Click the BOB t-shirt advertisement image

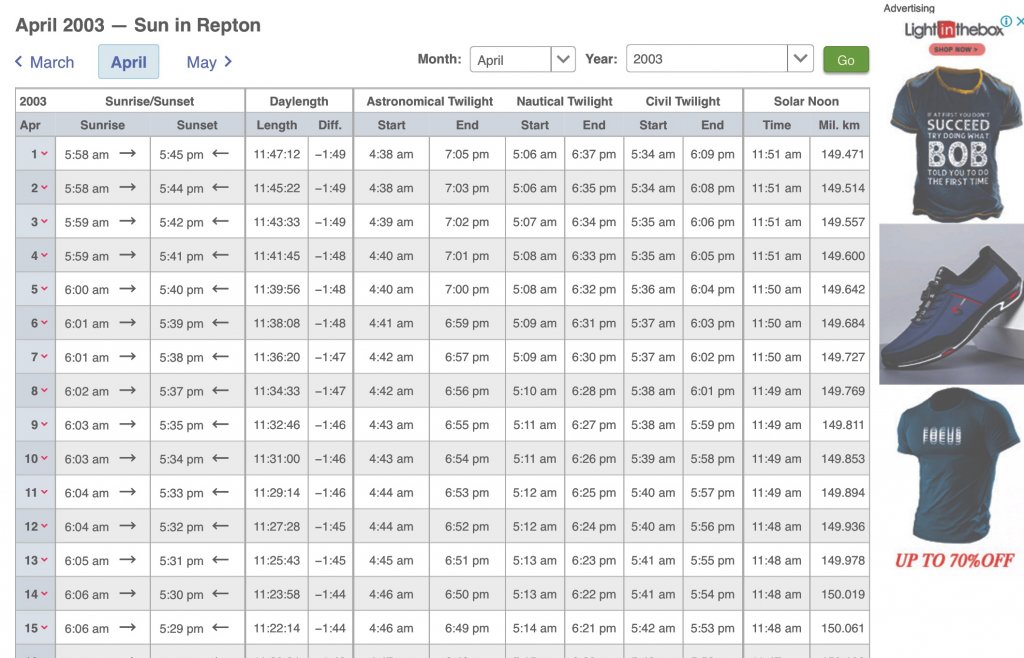tap(950, 140)
